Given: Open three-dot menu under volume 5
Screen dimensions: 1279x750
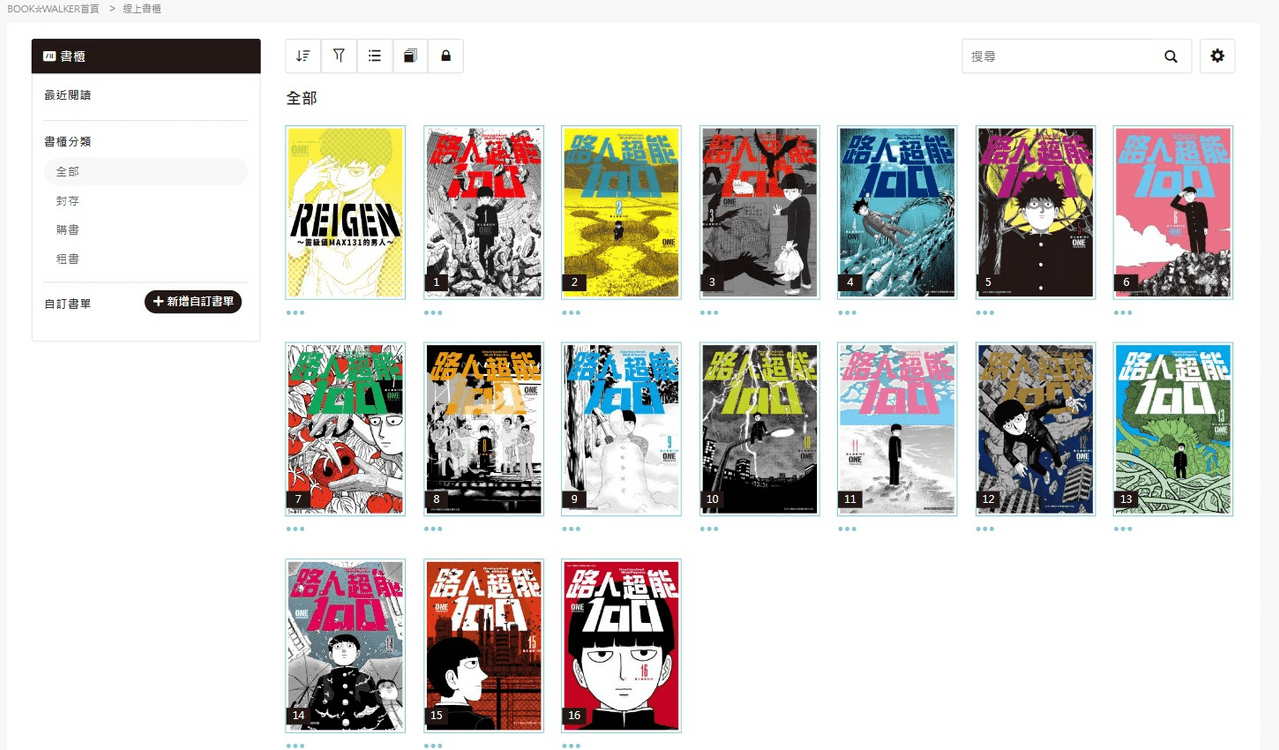Looking at the screenshot, I should [985, 313].
